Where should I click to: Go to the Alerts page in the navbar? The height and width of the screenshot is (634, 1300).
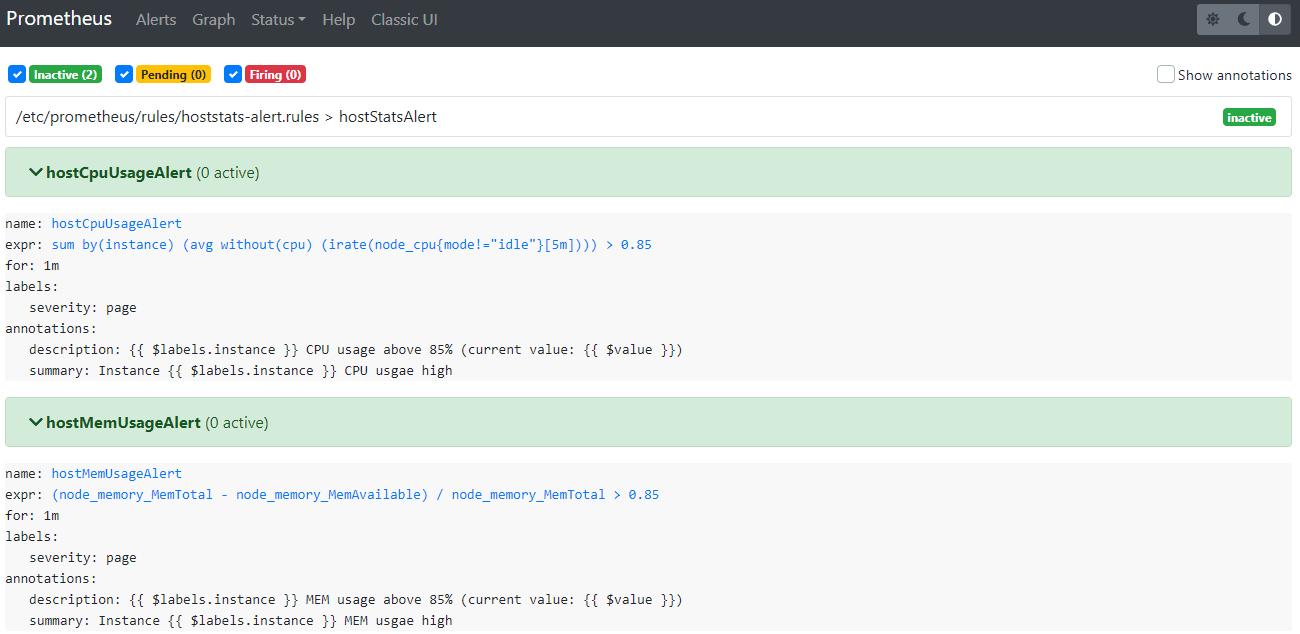click(156, 20)
